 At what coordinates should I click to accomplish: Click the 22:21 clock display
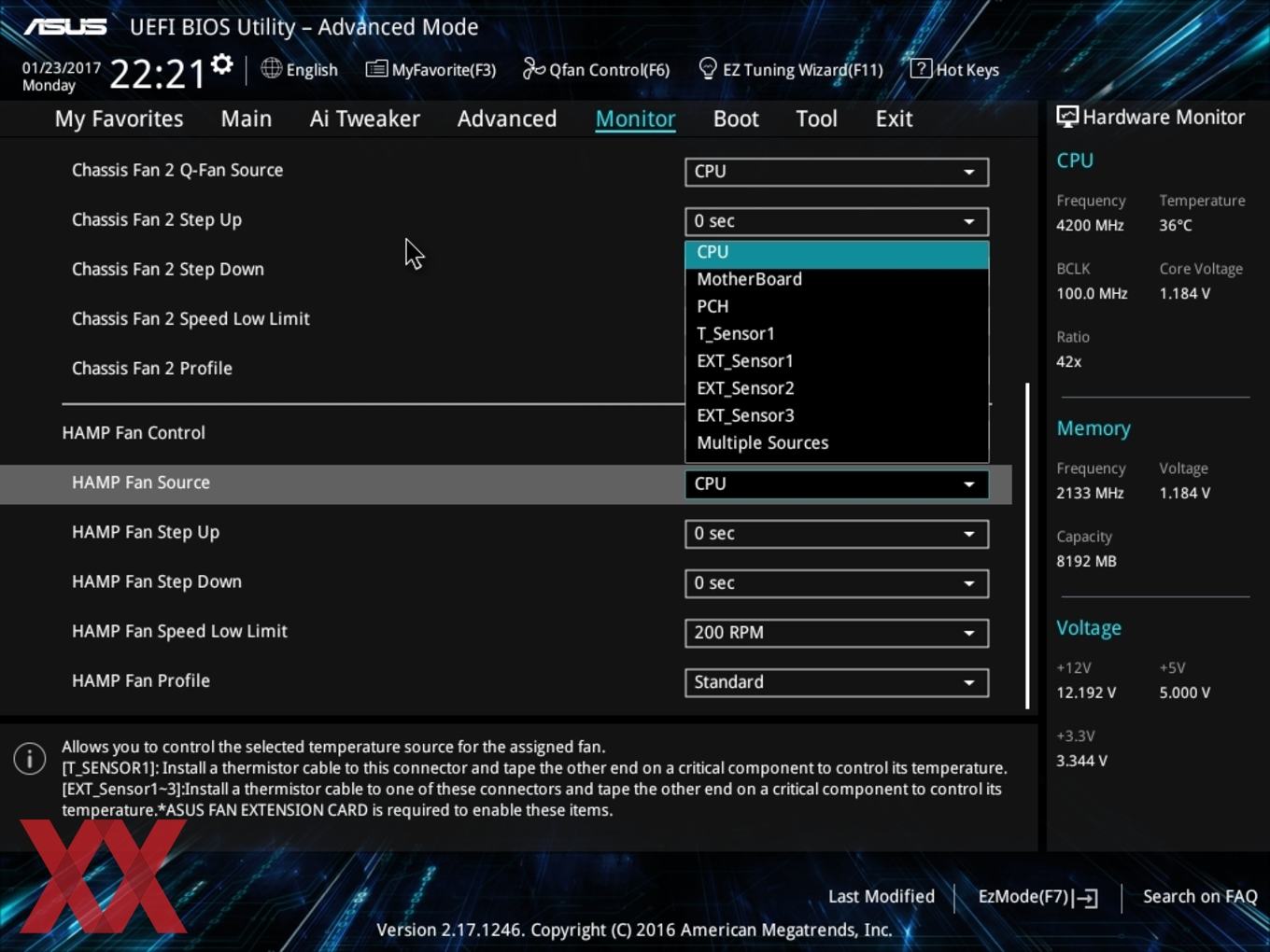[157, 73]
